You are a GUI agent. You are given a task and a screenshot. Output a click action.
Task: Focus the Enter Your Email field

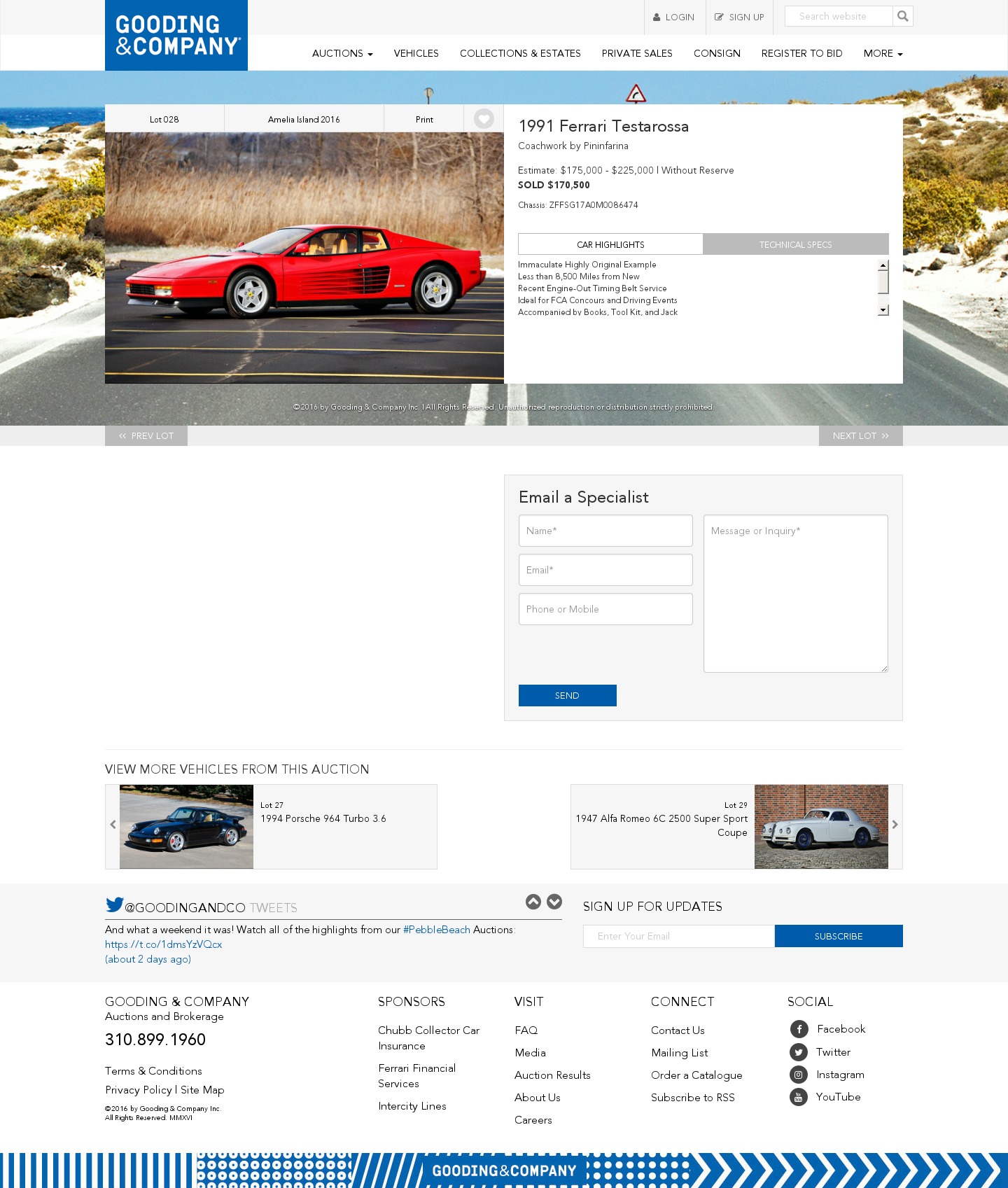(x=679, y=936)
